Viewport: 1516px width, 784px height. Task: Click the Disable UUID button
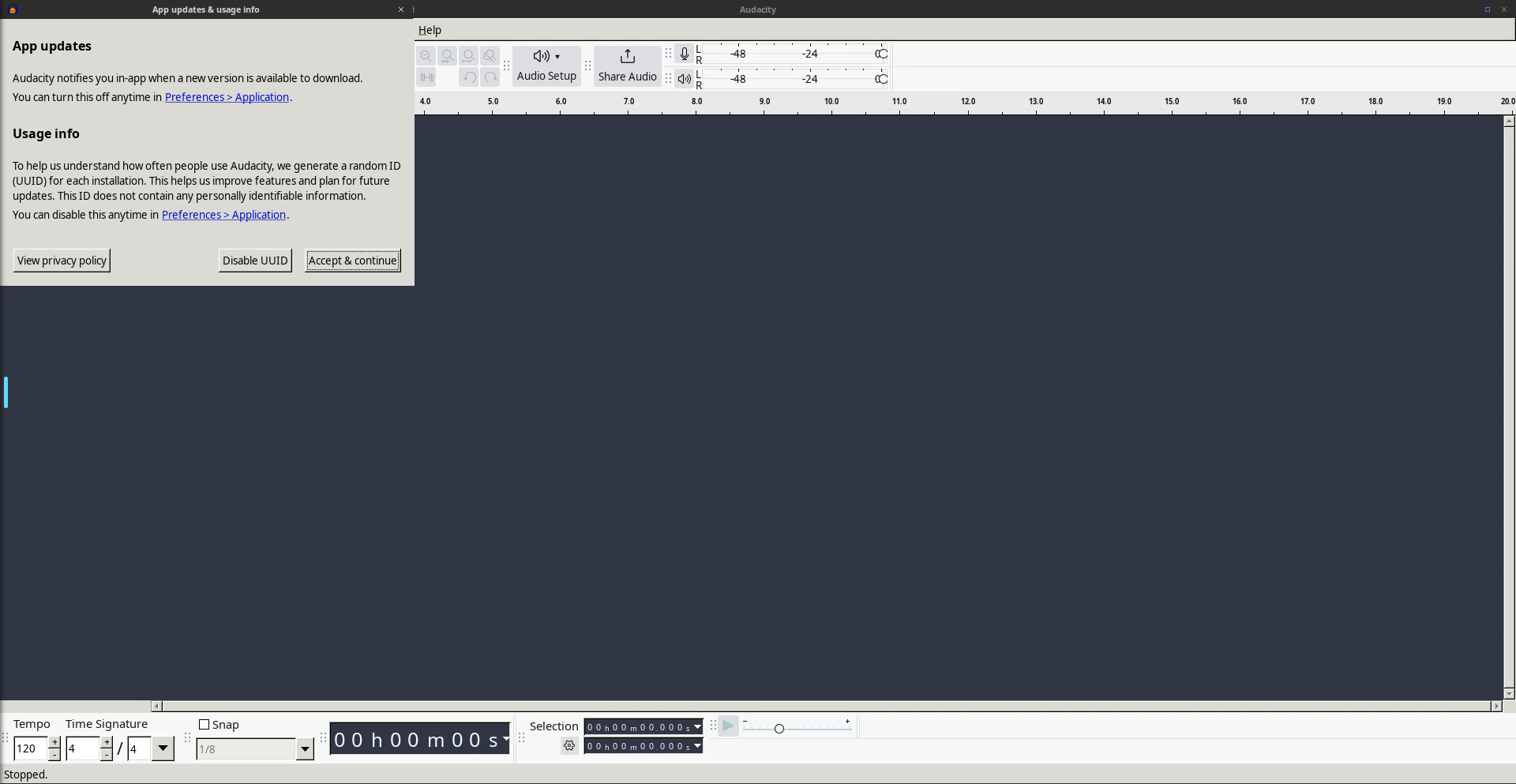click(x=255, y=261)
